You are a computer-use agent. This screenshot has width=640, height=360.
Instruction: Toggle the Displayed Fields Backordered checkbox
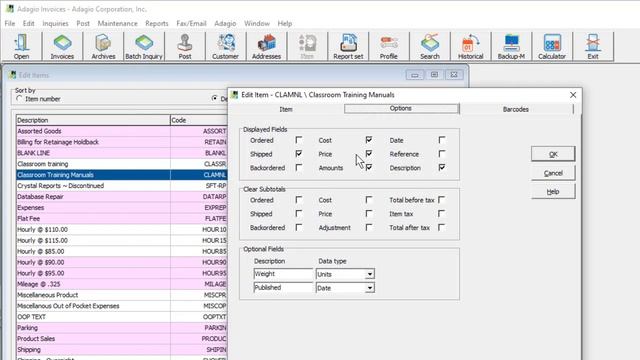299,167
